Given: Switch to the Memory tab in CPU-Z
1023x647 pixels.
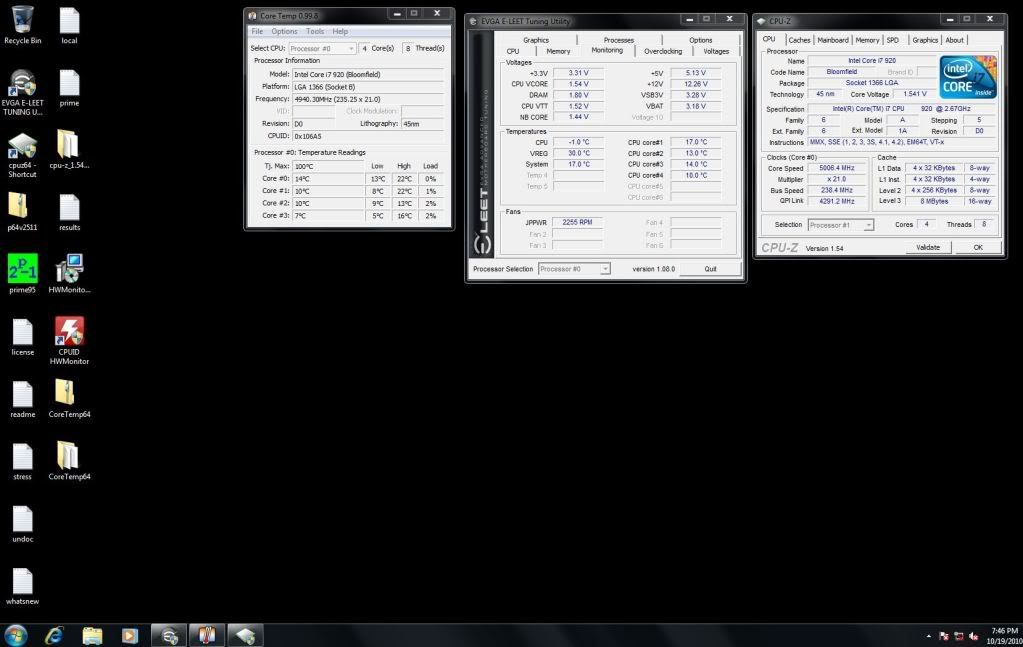Looking at the screenshot, I should pos(867,40).
